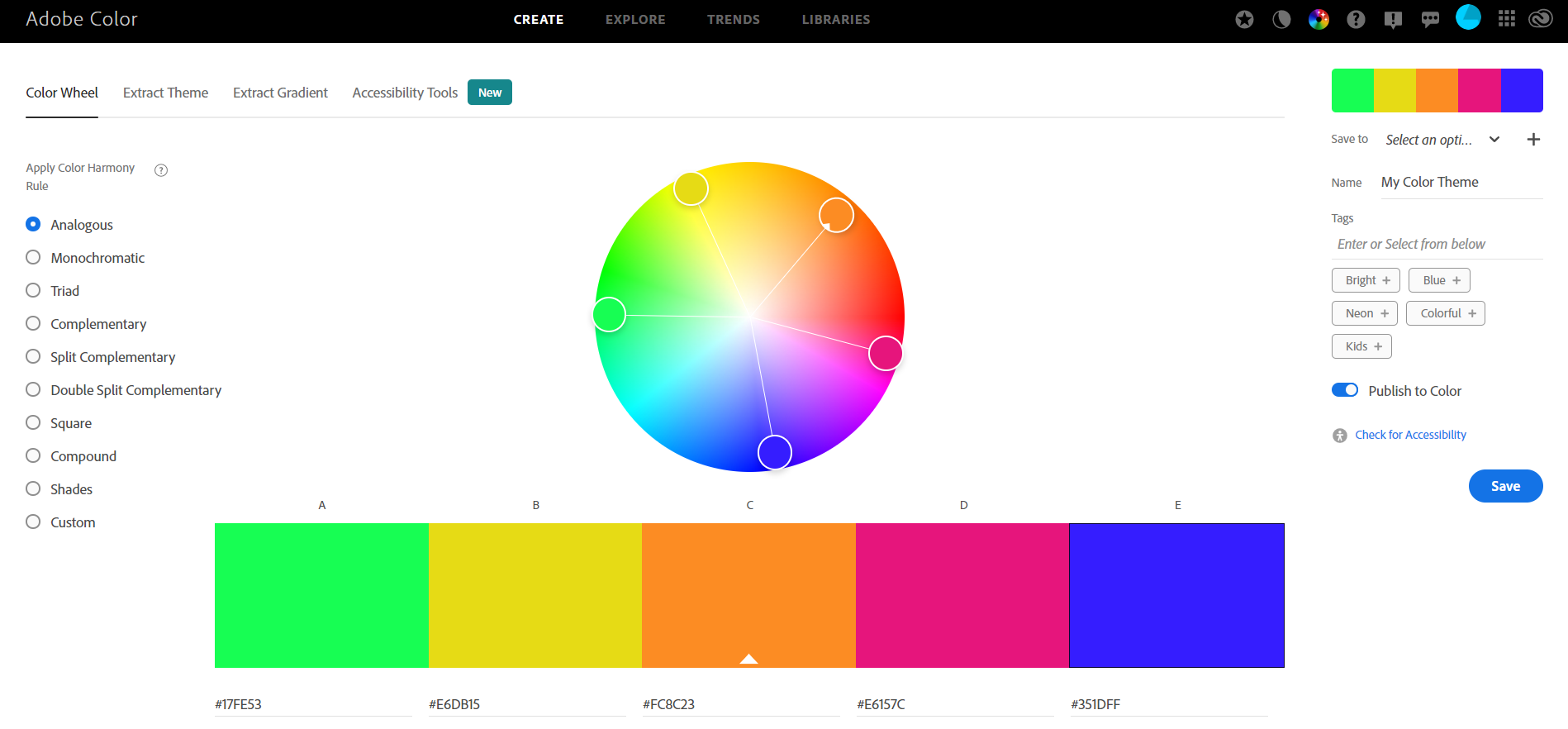Add the Bright tag
This screenshot has height=729, width=1568.
(x=1366, y=280)
